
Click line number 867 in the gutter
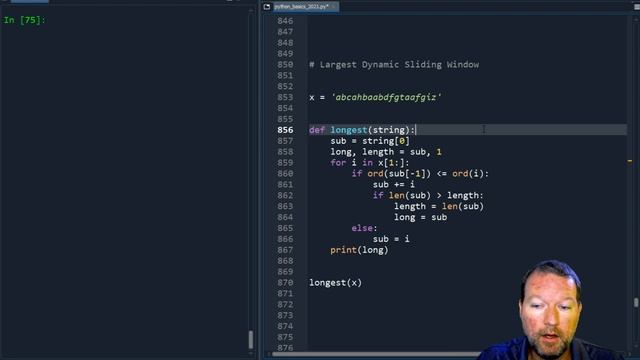[285, 250]
